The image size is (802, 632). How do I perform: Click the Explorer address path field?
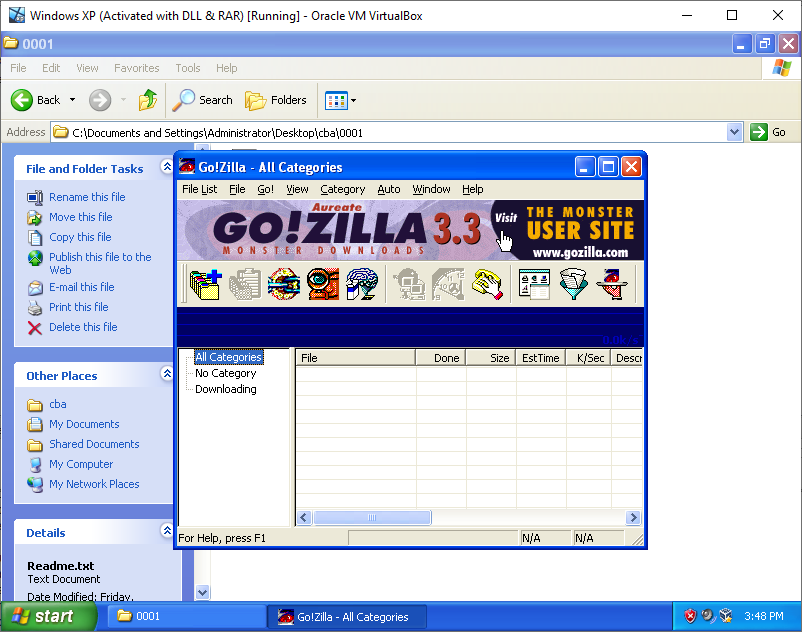point(389,132)
